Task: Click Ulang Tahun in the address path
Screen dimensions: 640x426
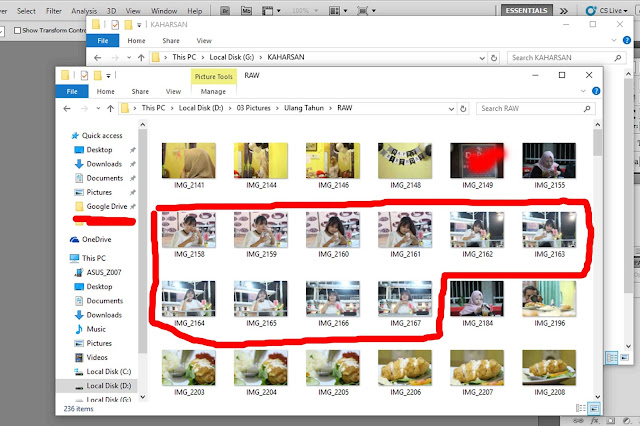Action: tap(304, 108)
